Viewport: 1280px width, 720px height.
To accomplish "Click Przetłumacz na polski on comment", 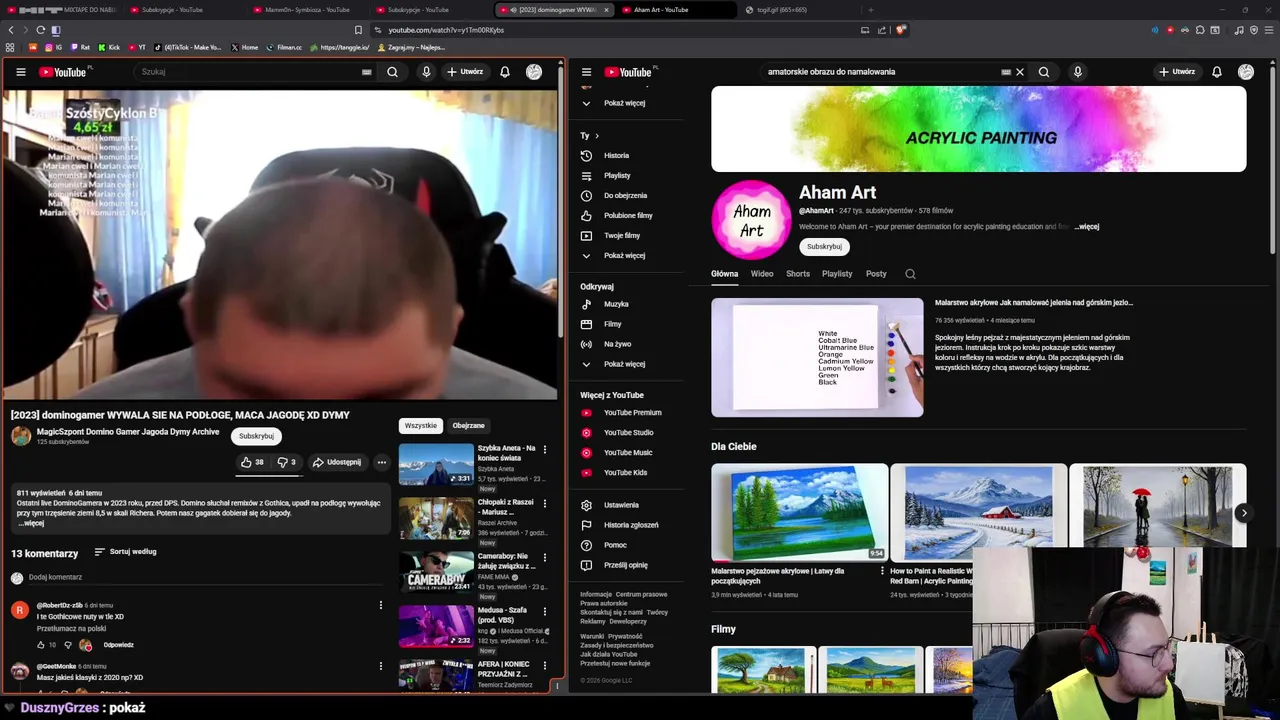I will click(71, 629).
